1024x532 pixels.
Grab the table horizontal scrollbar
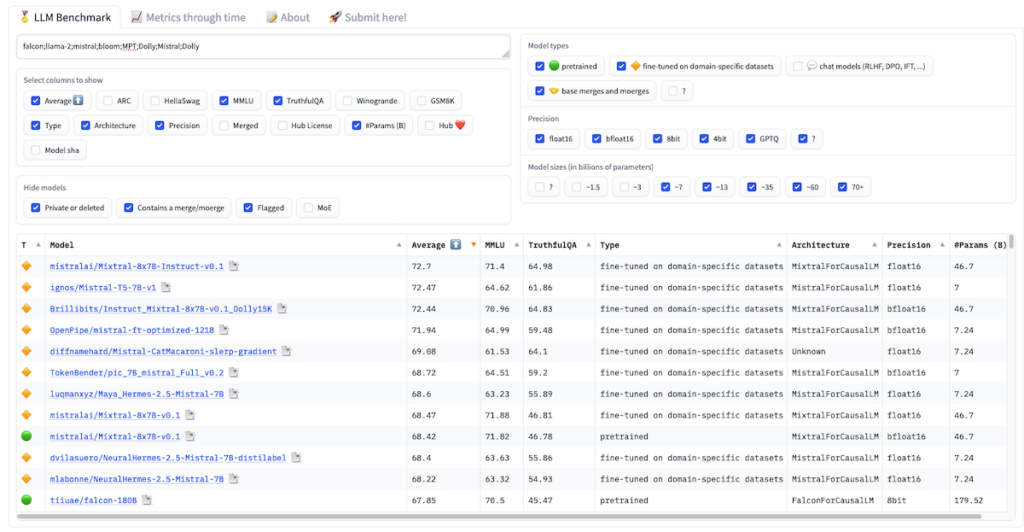[499, 516]
